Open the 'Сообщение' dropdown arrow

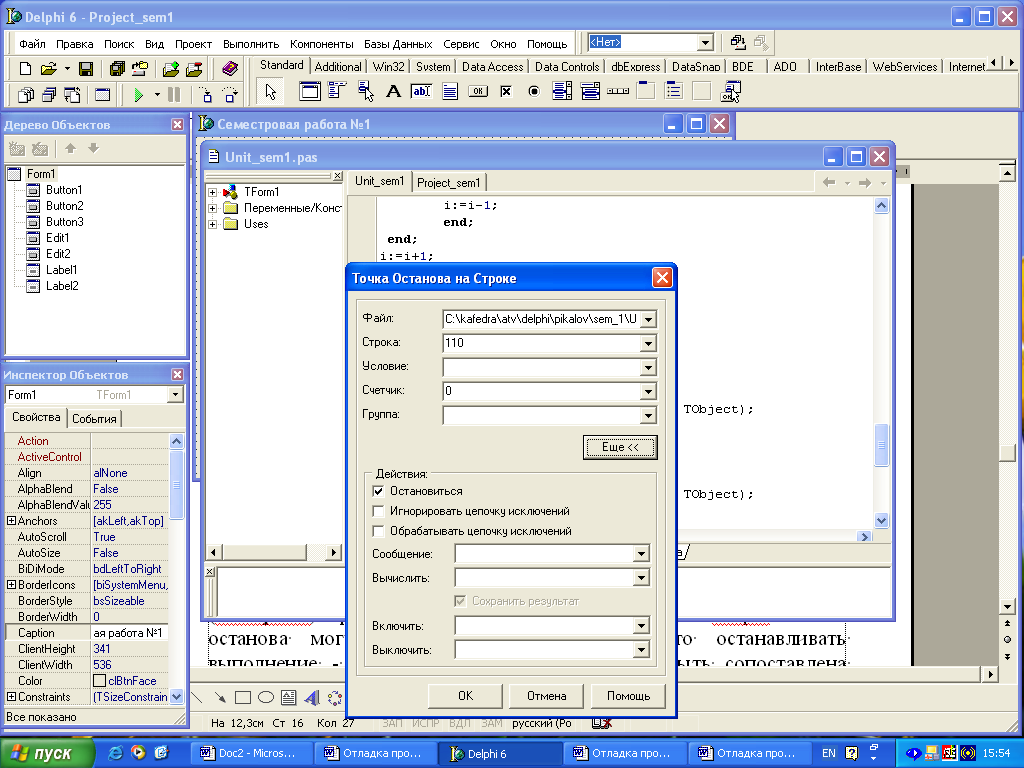tap(641, 554)
